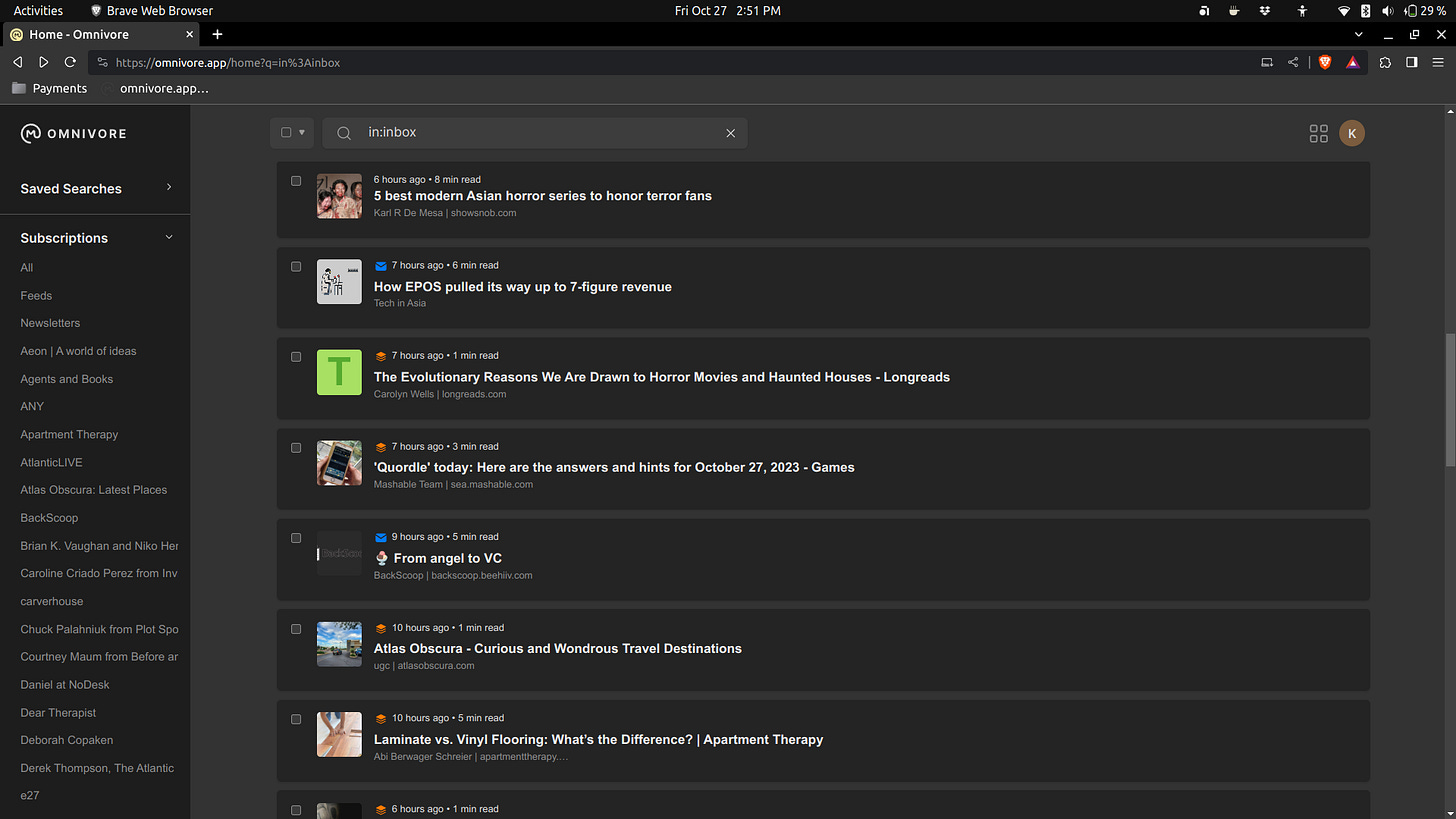Click the volume speaker icon in top bar
Image resolution: width=1456 pixels, height=819 pixels.
pos(1388,10)
